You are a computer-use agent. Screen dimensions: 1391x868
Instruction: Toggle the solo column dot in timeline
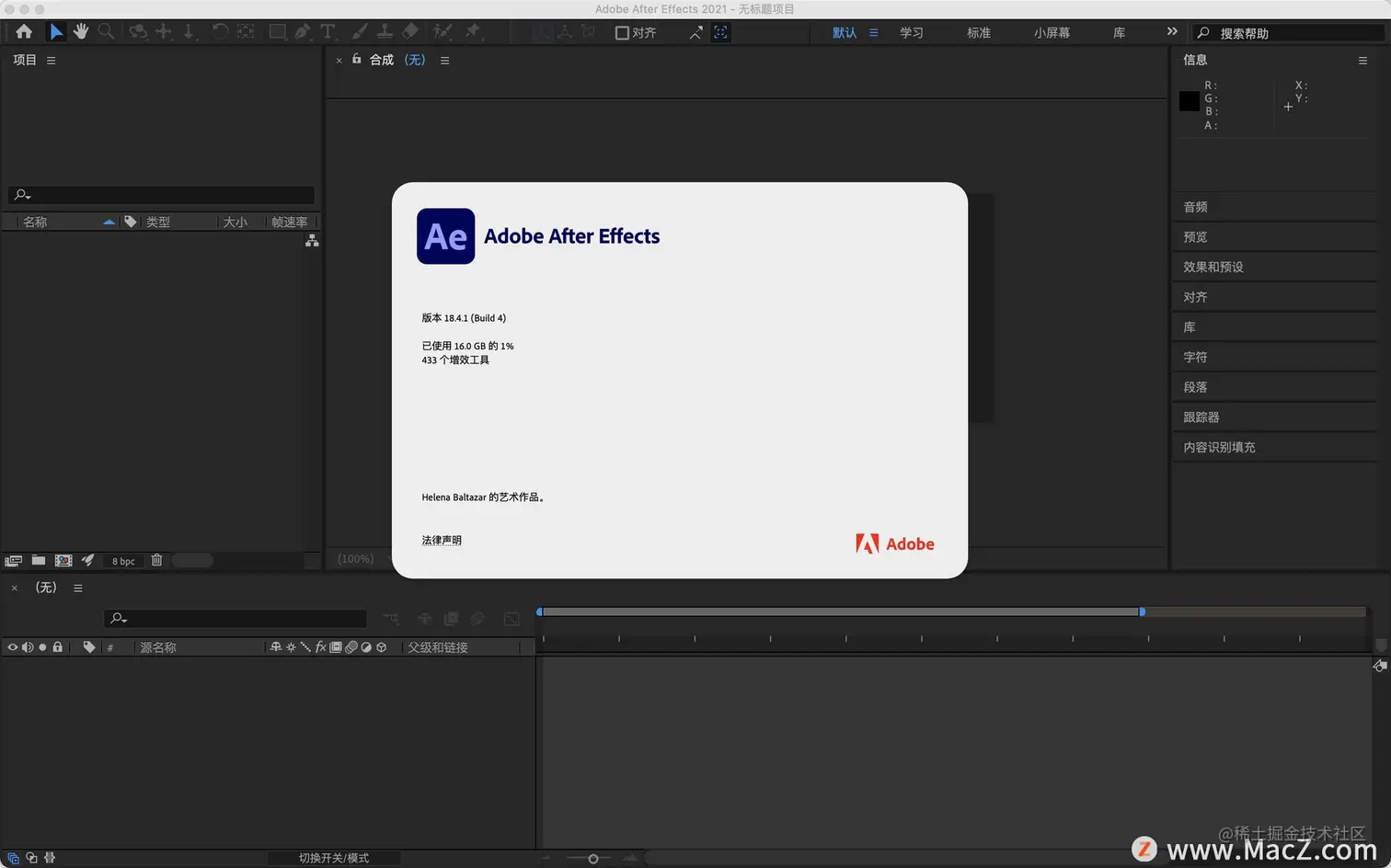tap(42, 647)
